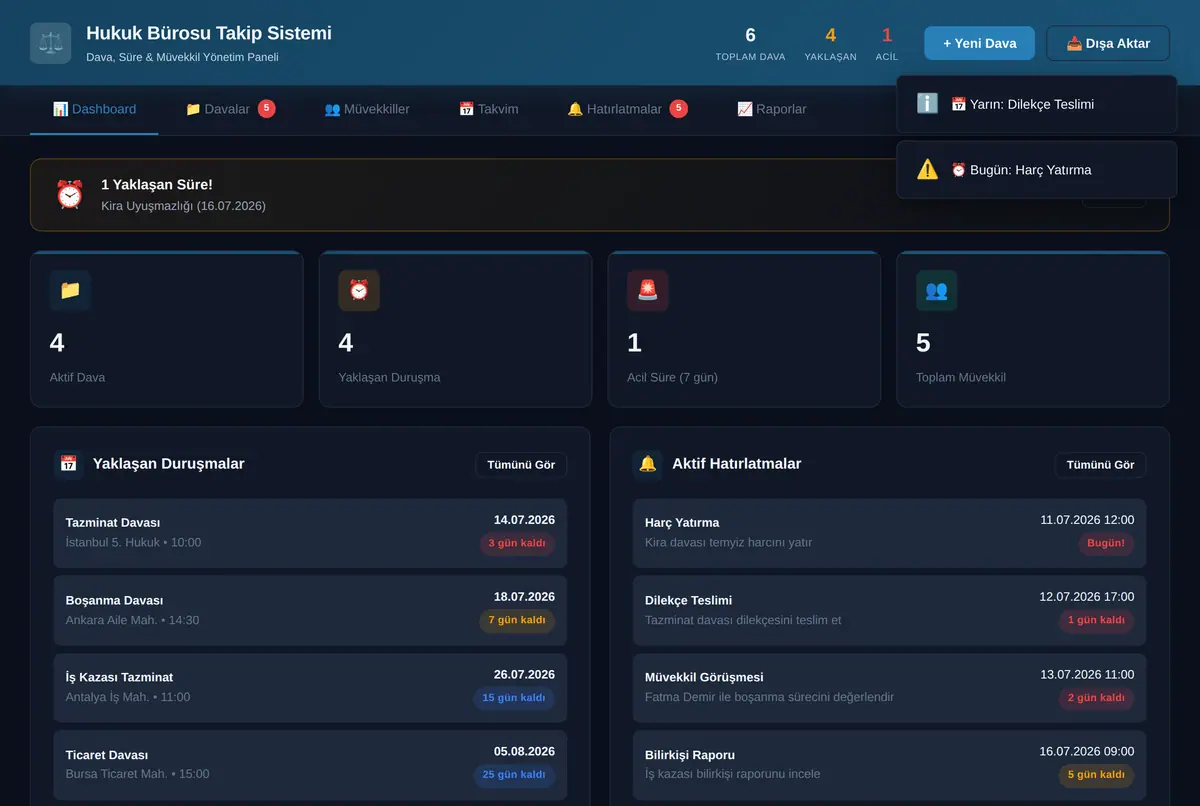Screen dimensions: 1200x806
Task: Click the Kira Uyuşmazlığı (16.07.2026) alert text
Action: pyautogui.click(x=184, y=206)
